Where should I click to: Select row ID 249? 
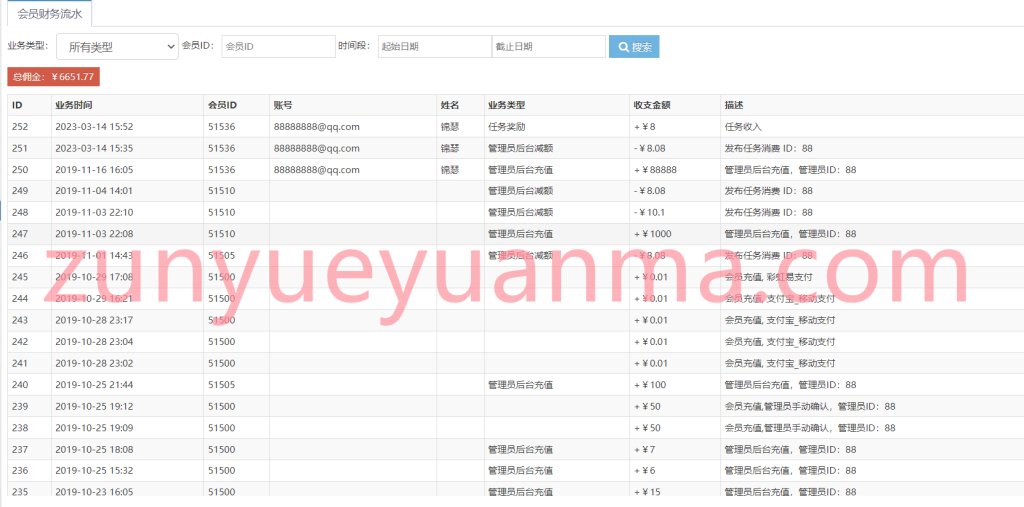pyautogui.click(x=20, y=191)
